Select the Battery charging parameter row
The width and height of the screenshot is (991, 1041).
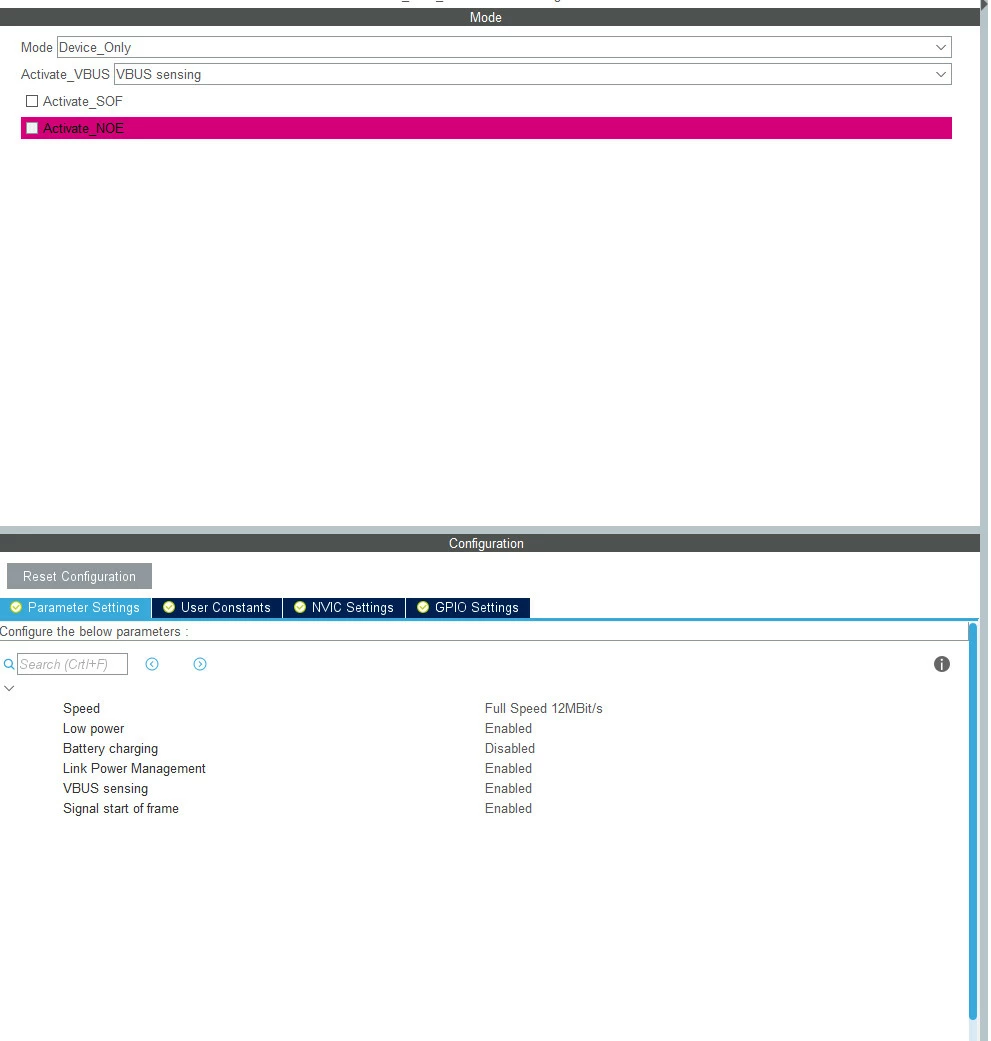pos(483,748)
